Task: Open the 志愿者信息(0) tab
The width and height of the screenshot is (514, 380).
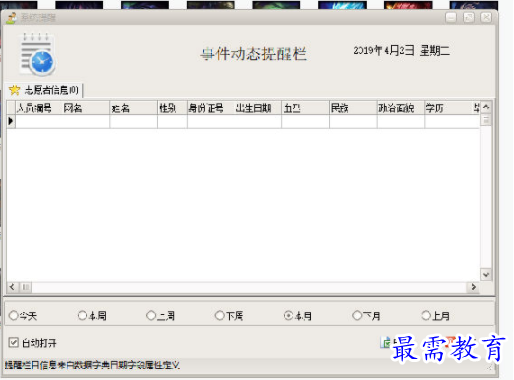Action: point(44,90)
